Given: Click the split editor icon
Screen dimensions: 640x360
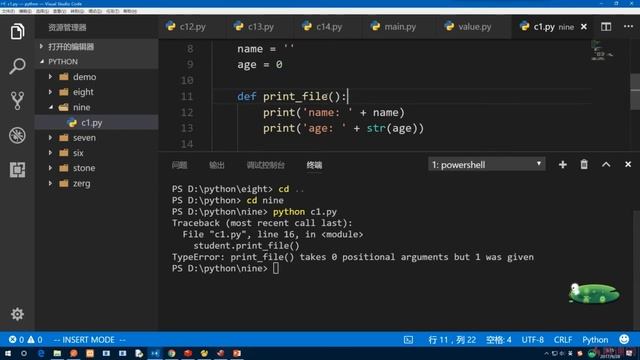Looking at the screenshot, I should pyautogui.click(x=606, y=27).
